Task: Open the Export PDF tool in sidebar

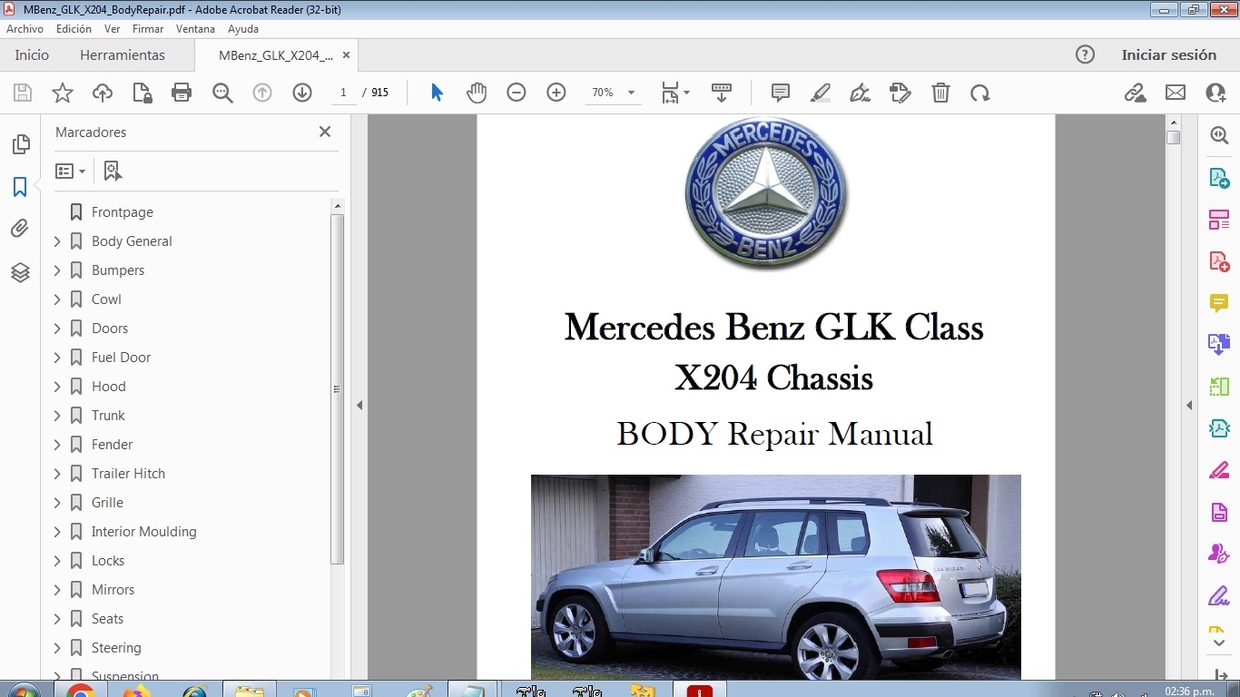Action: tap(1219, 176)
